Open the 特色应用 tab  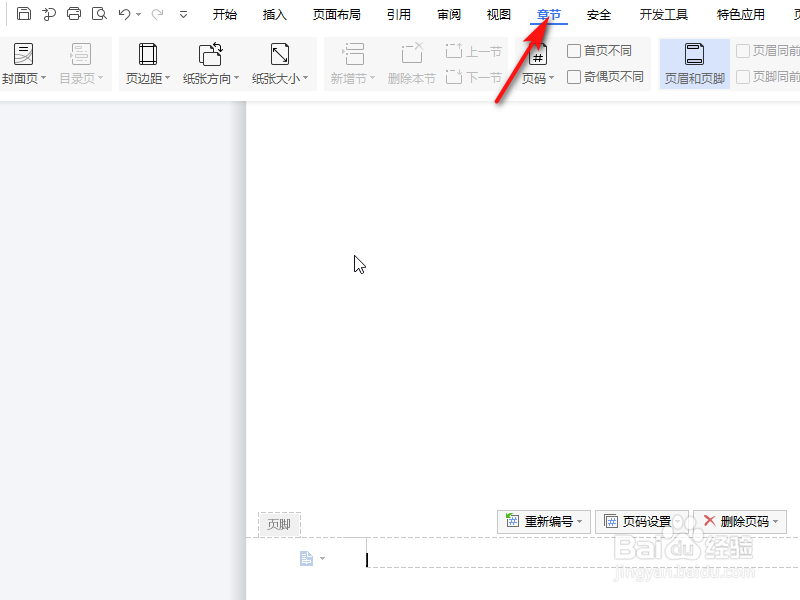(741, 15)
